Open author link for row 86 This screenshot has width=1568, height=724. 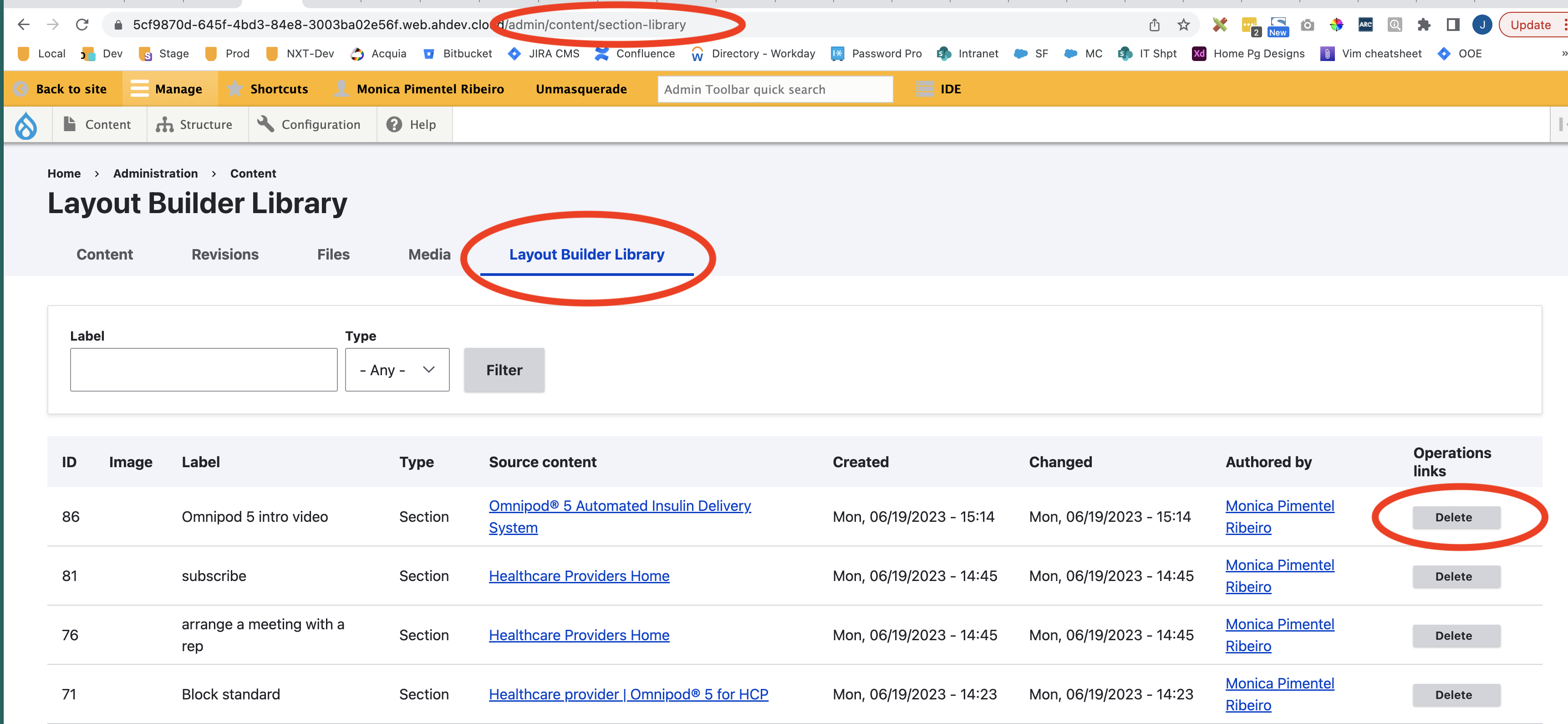coord(1279,516)
